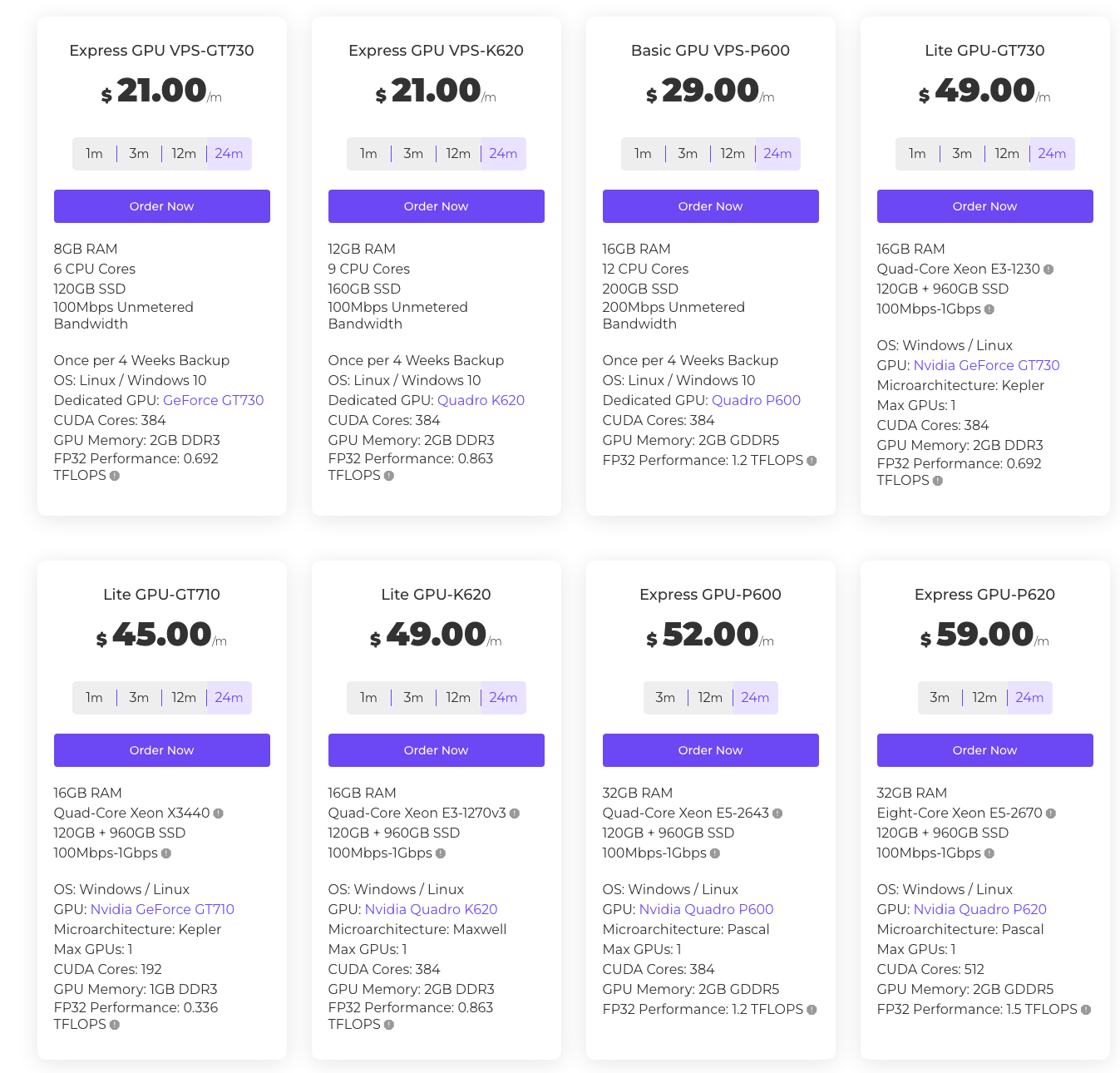Click the Express GPU VPS-K620 card title
Screen dimensions: 1120x1073
(436, 50)
